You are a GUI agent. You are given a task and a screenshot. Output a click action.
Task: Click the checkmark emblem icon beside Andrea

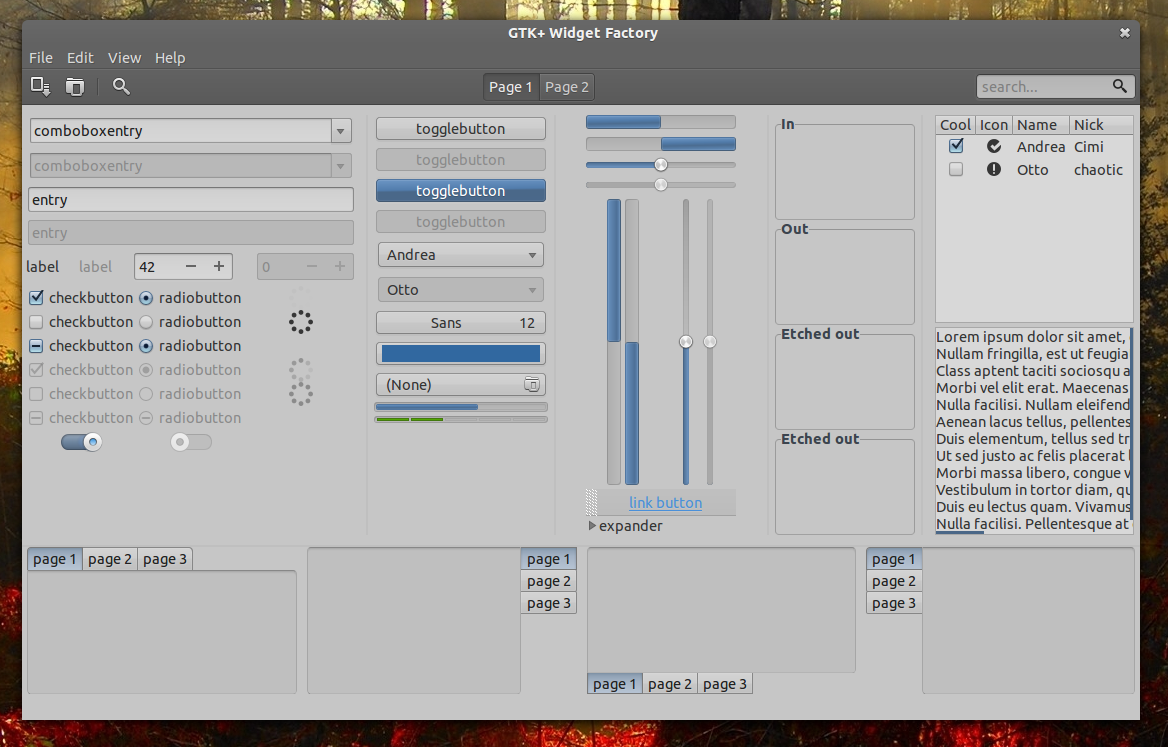(994, 146)
